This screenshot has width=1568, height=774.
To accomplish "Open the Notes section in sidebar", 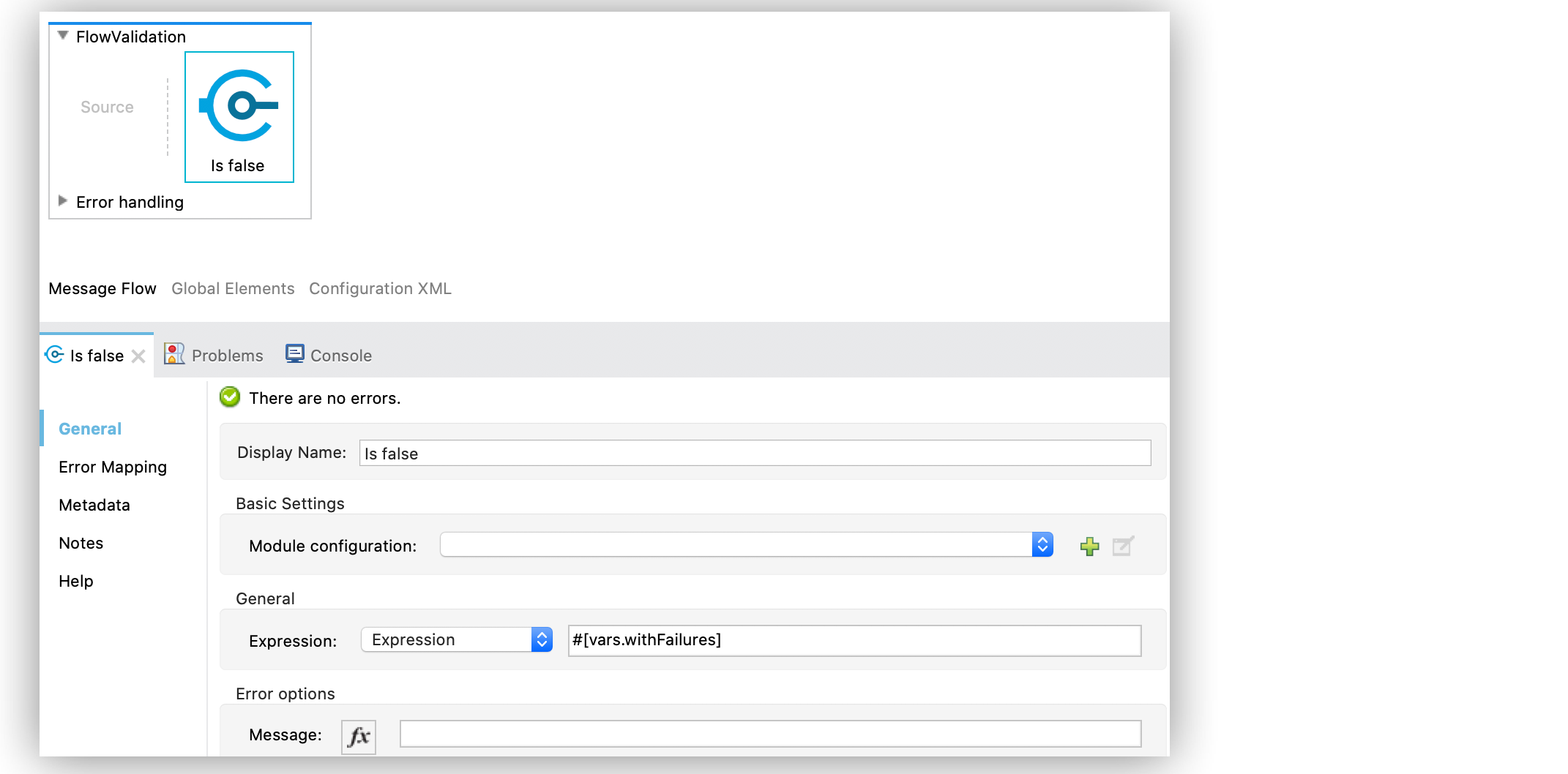I will [x=81, y=544].
